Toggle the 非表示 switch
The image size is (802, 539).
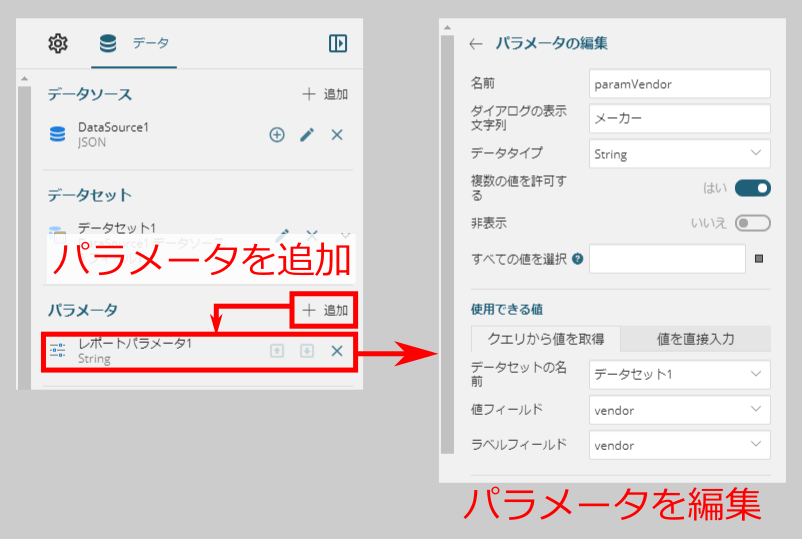[752, 223]
